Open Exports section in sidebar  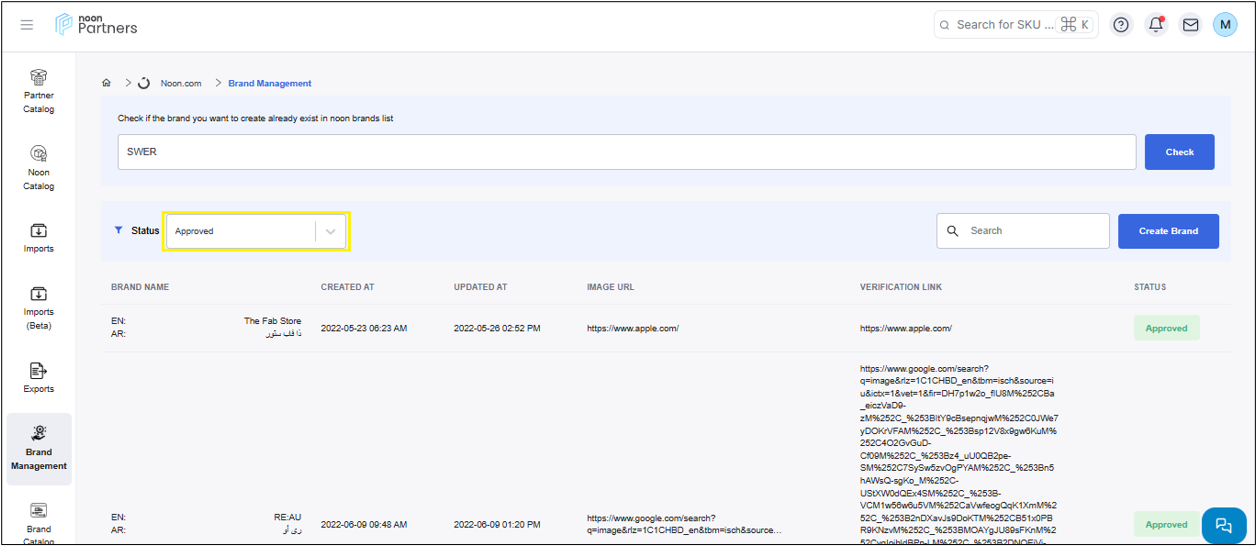point(39,378)
